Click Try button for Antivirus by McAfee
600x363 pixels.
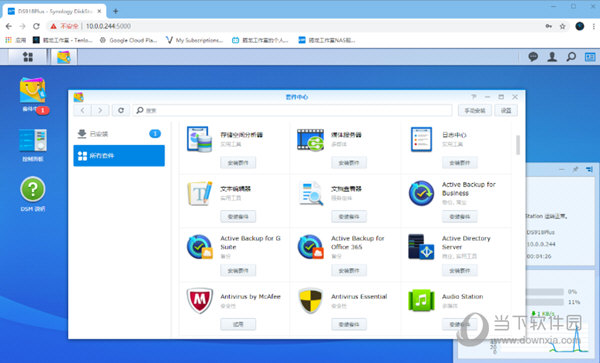[238, 324]
